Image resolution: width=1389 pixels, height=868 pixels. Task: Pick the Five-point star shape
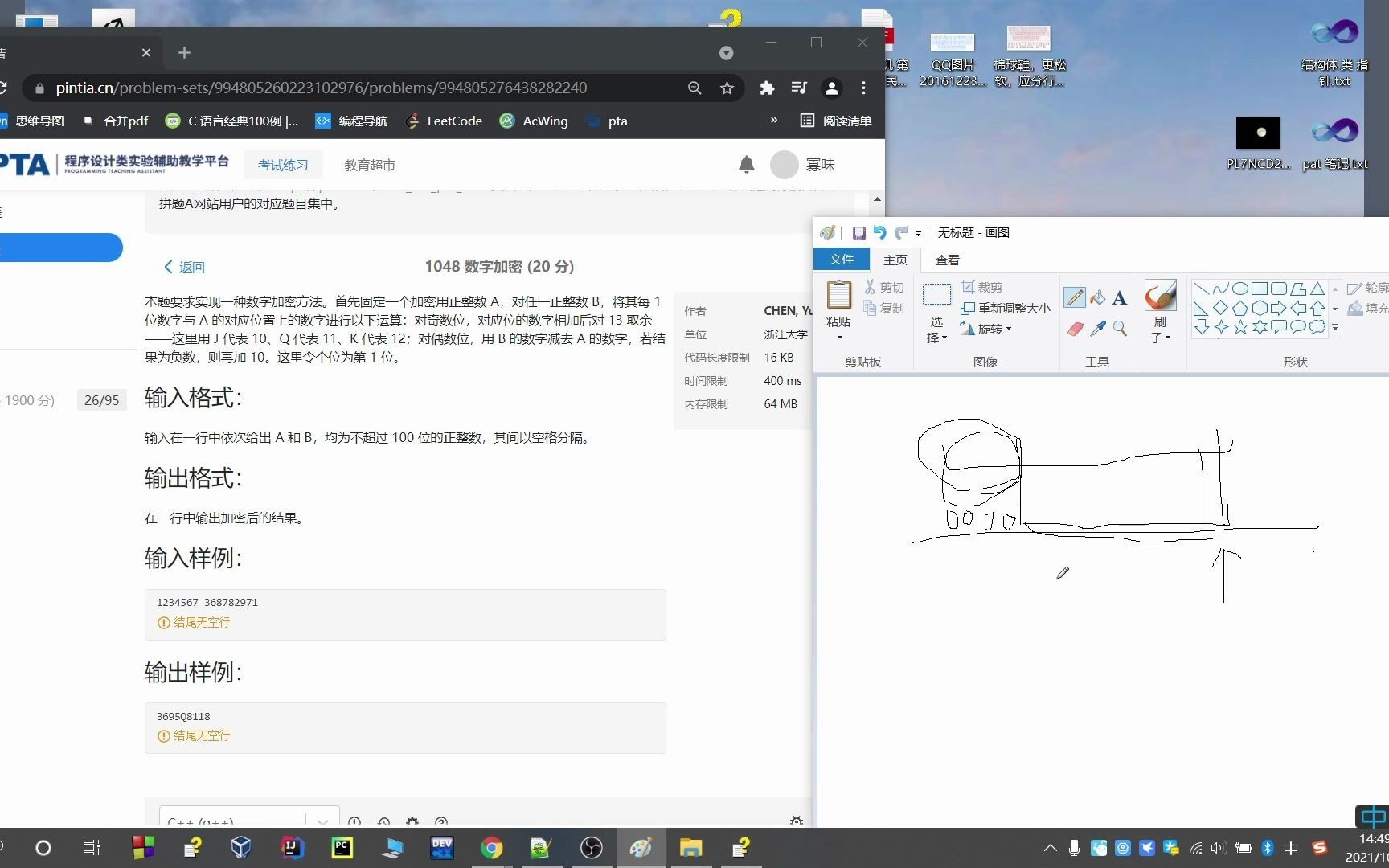[x=1240, y=327]
